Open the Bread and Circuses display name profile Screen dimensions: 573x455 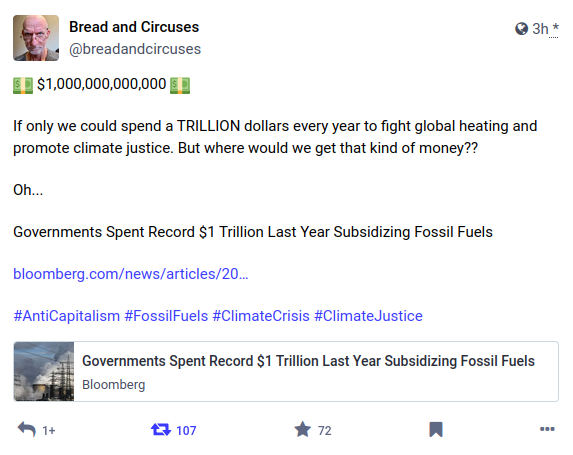(x=134, y=27)
